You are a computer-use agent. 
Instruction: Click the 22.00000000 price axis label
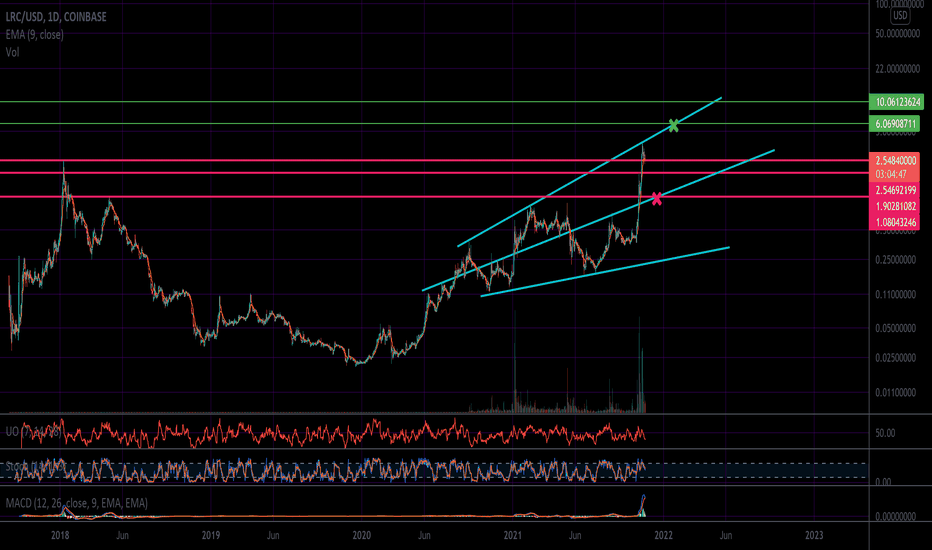point(898,69)
